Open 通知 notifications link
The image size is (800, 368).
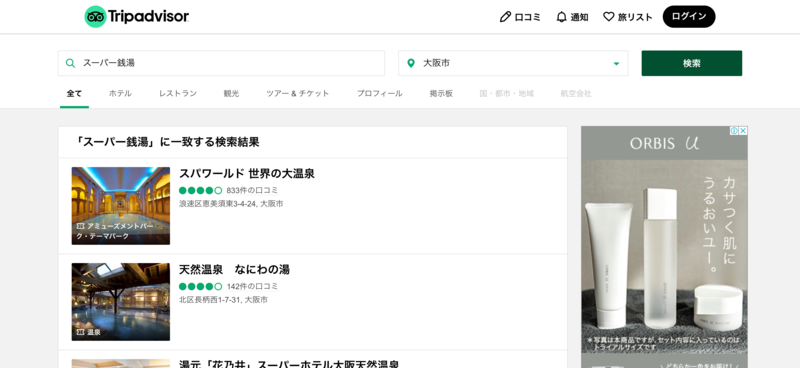[579, 17]
